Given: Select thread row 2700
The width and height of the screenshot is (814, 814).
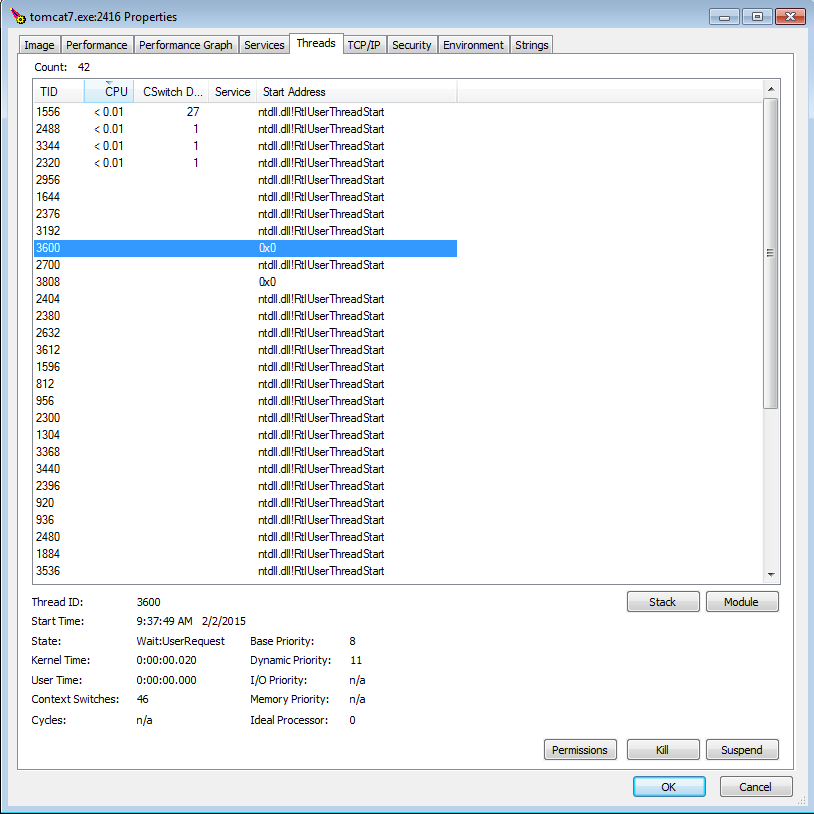Looking at the screenshot, I should pos(245,265).
